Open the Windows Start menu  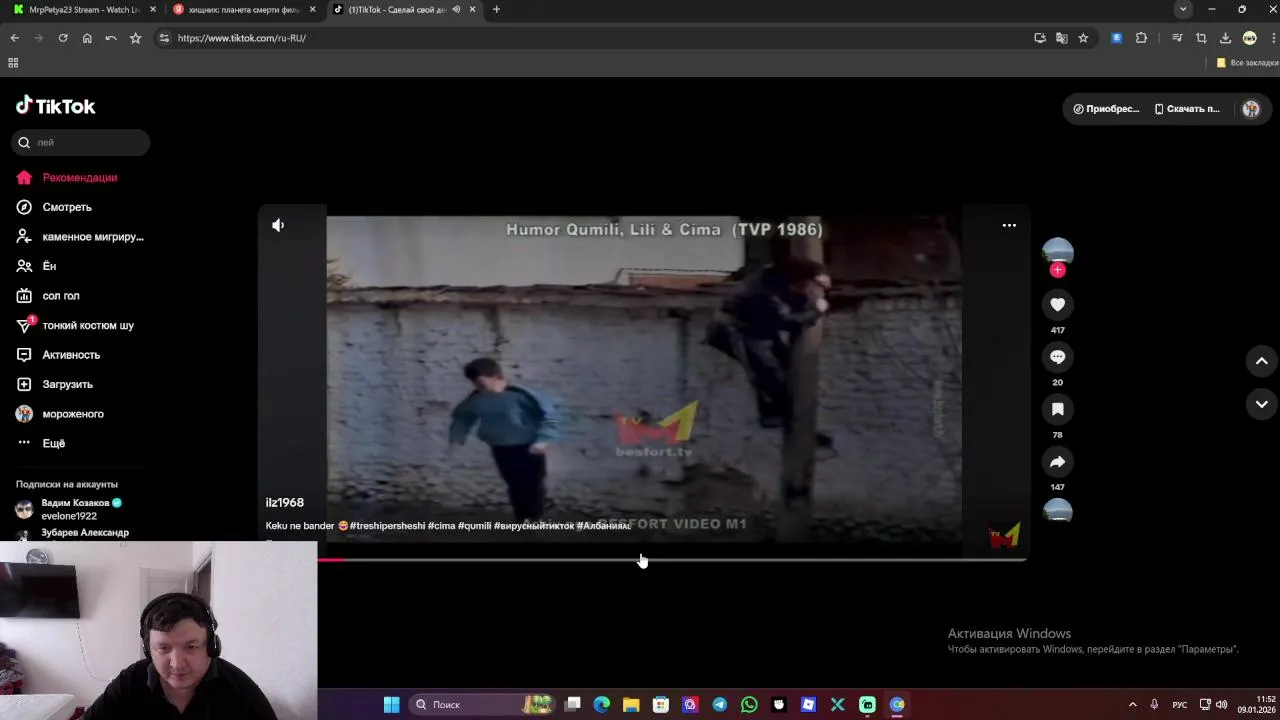[x=391, y=705]
